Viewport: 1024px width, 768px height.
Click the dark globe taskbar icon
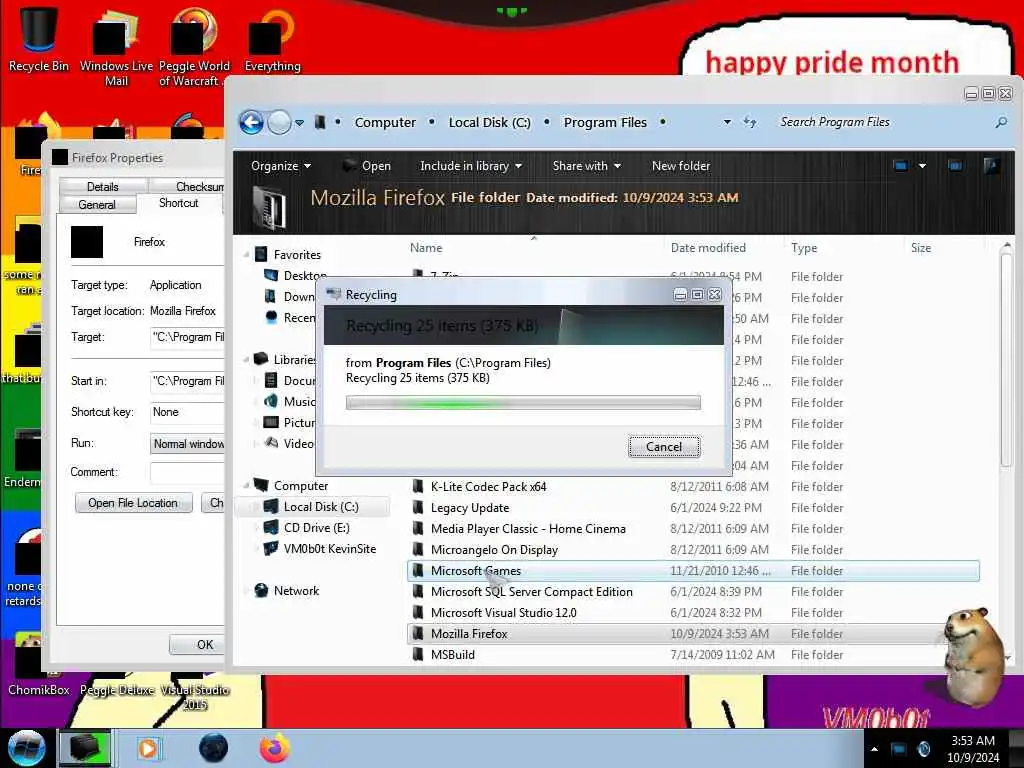pyautogui.click(x=214, y=748)
